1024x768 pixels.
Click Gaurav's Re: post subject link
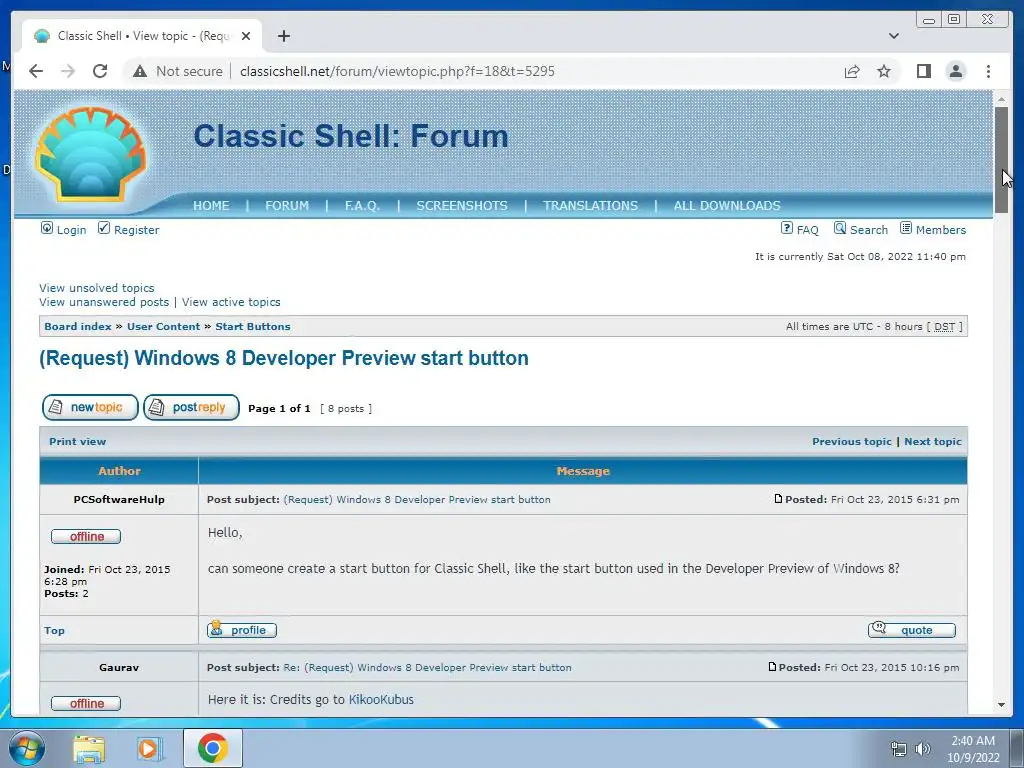pyautogui.click(x=427, y=667)
